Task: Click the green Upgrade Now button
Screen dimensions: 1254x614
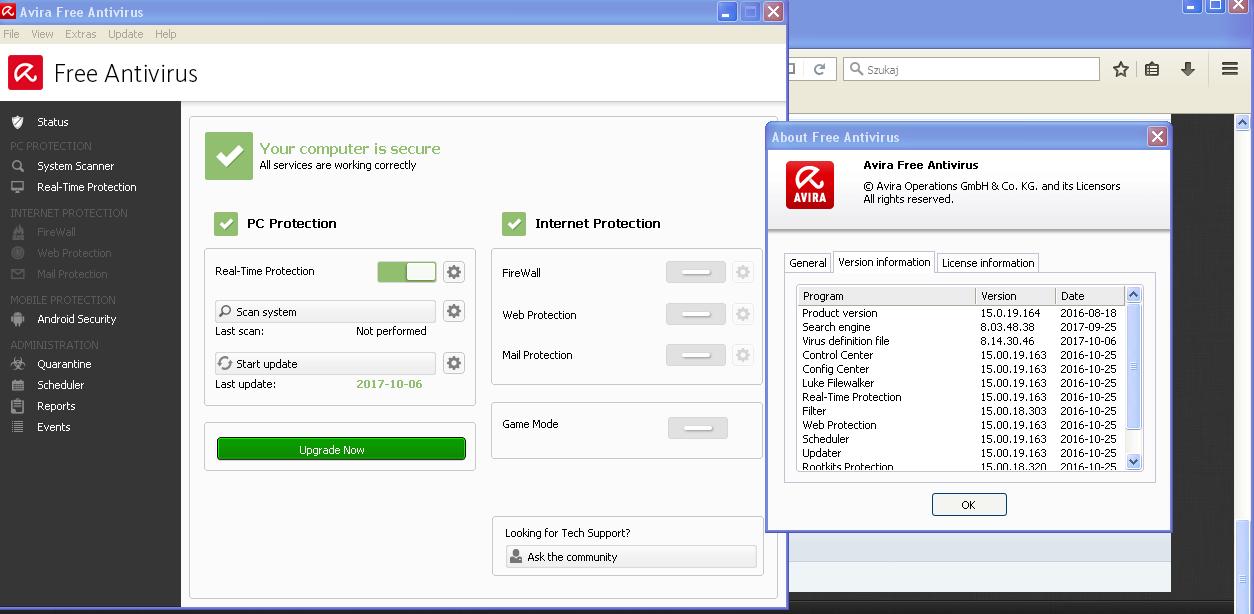Action: (341, 450)
